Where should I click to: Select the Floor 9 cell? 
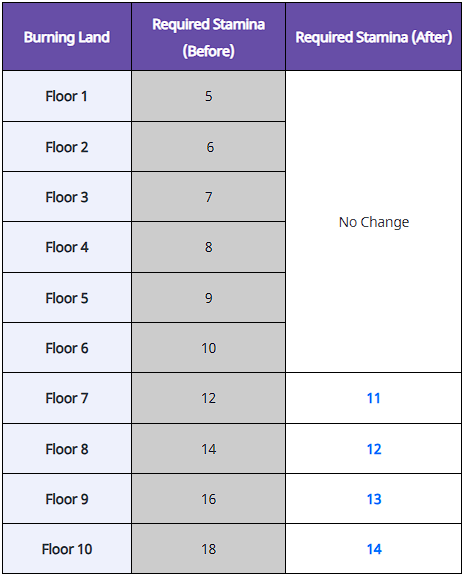click(x=67, y=499)
